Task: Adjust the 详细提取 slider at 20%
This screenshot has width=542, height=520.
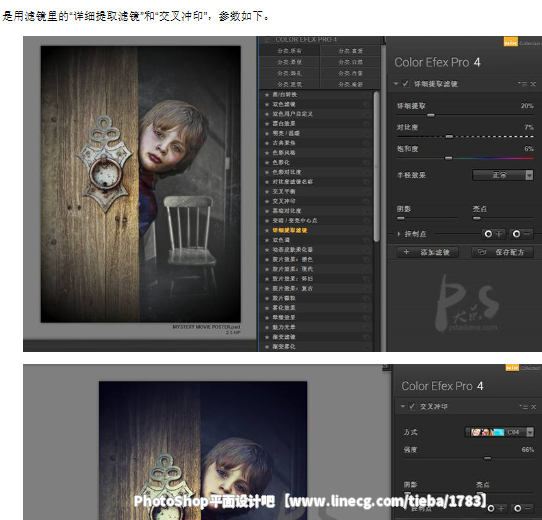Action: pos(431,115)
